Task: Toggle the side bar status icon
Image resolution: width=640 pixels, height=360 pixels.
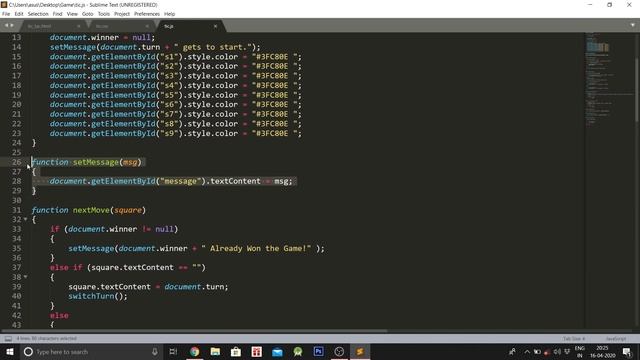Action: point(8,339)
